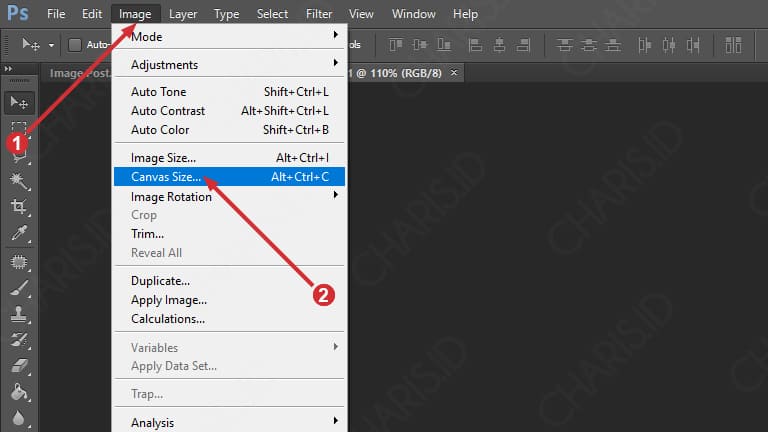768x432 pixels.
Task: Open the Edit menu
Action: [x=92, y=14]
